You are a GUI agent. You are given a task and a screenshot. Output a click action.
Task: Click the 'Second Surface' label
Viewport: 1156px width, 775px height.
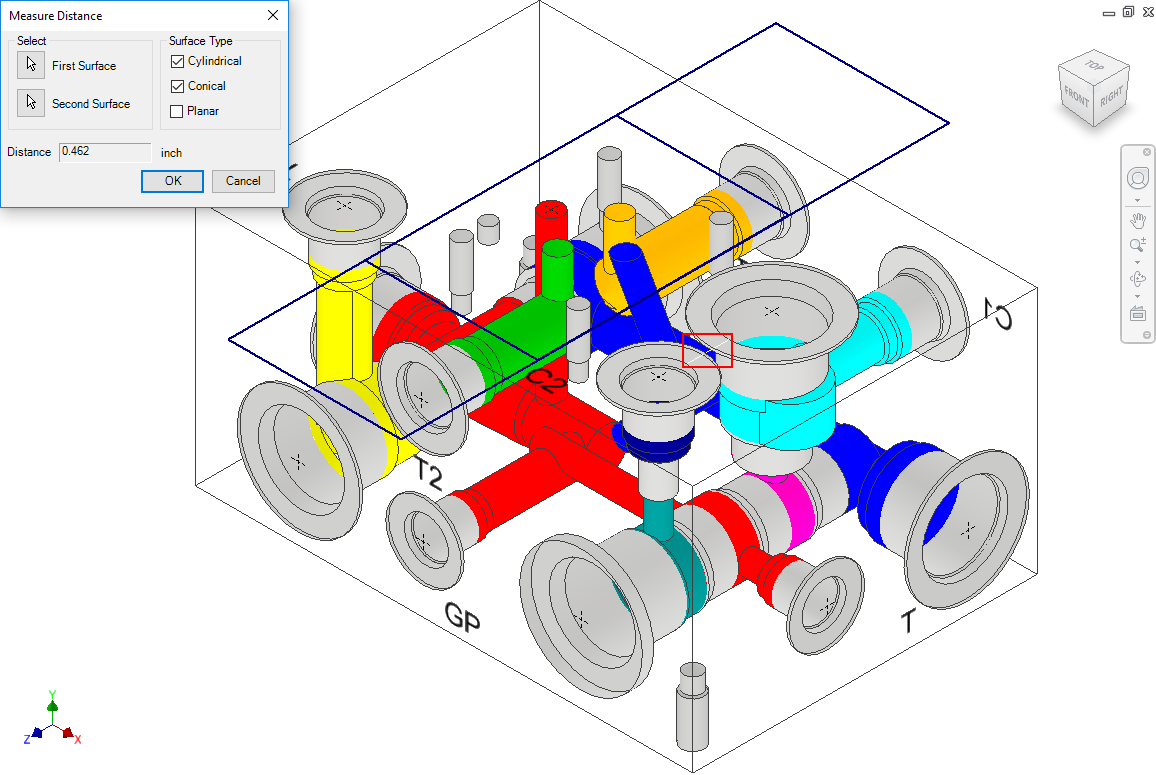click(x=91, y=104)
